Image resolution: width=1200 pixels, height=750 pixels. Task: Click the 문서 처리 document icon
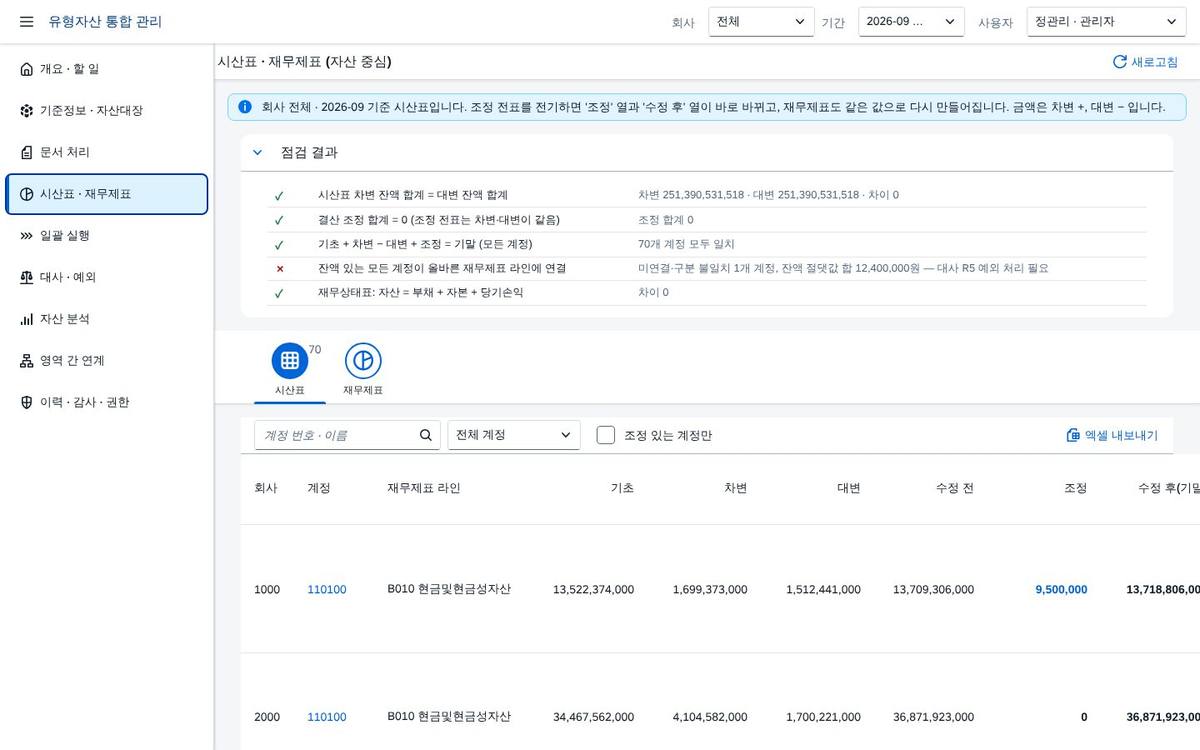tap(26, 152)
